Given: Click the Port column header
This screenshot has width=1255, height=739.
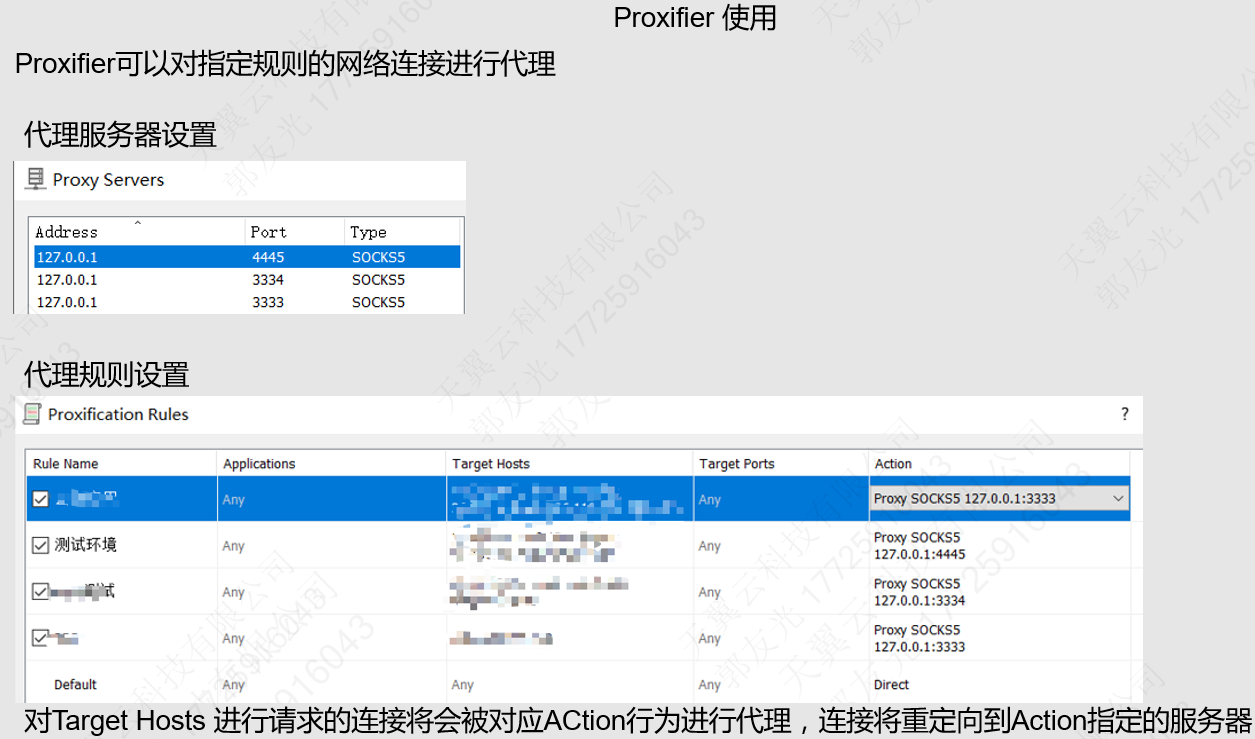Looking at the screenshot, I should point(268,231).
